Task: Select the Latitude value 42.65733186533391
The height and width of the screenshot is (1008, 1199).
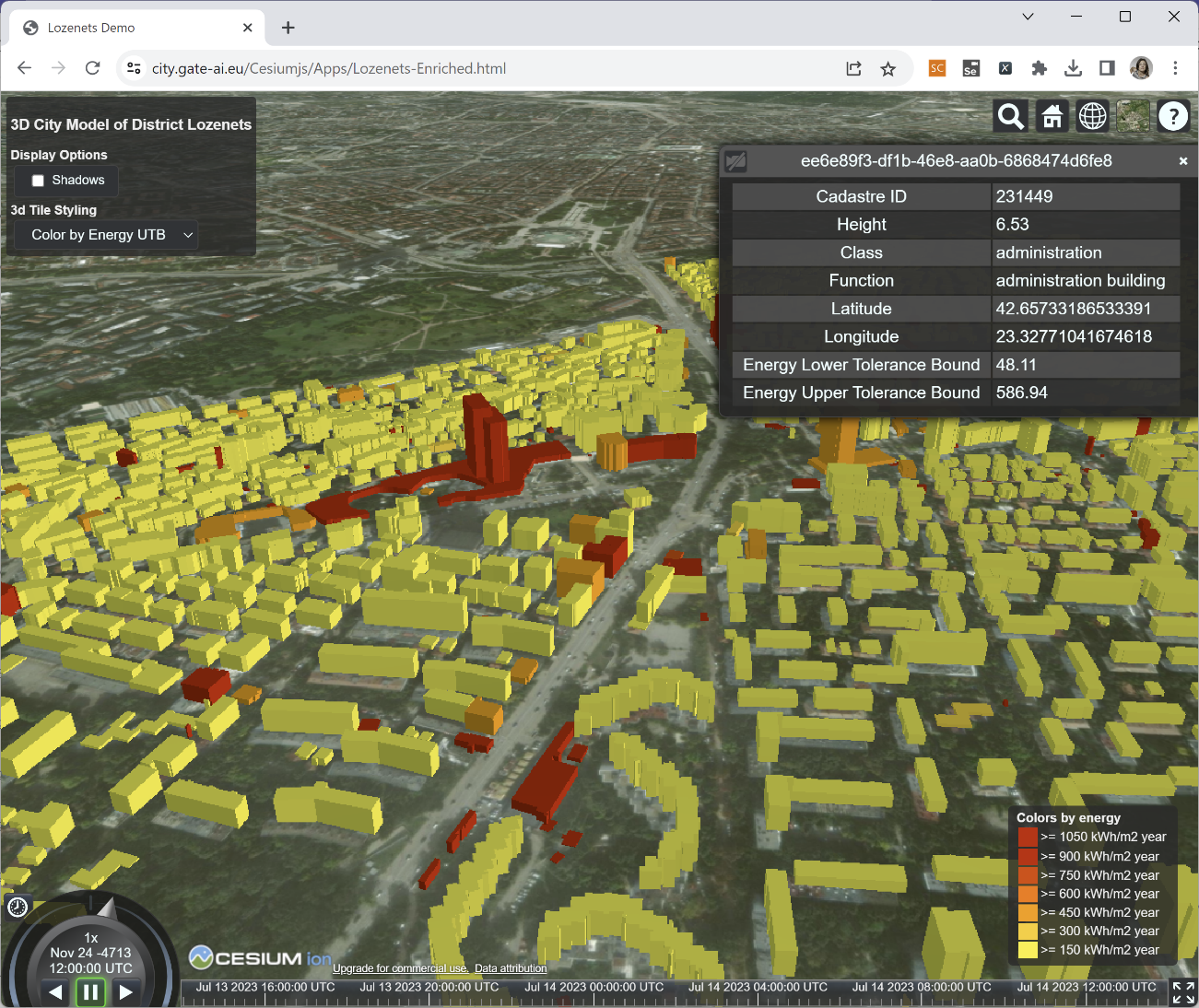Action: pos(1073,309)
